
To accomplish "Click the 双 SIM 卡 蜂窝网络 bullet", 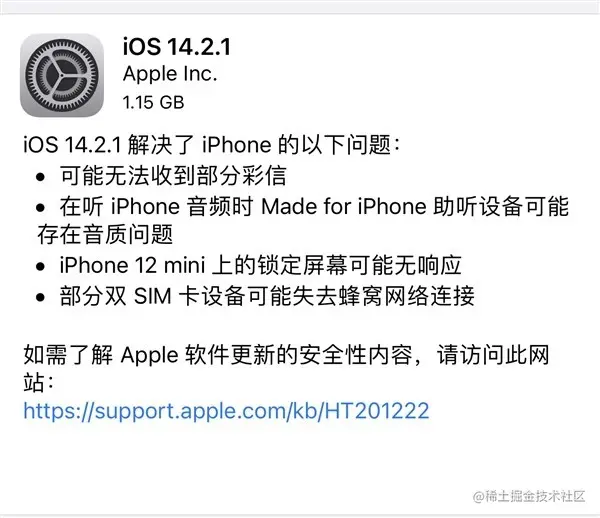I will pyautogui.click(x=267, y=296).
